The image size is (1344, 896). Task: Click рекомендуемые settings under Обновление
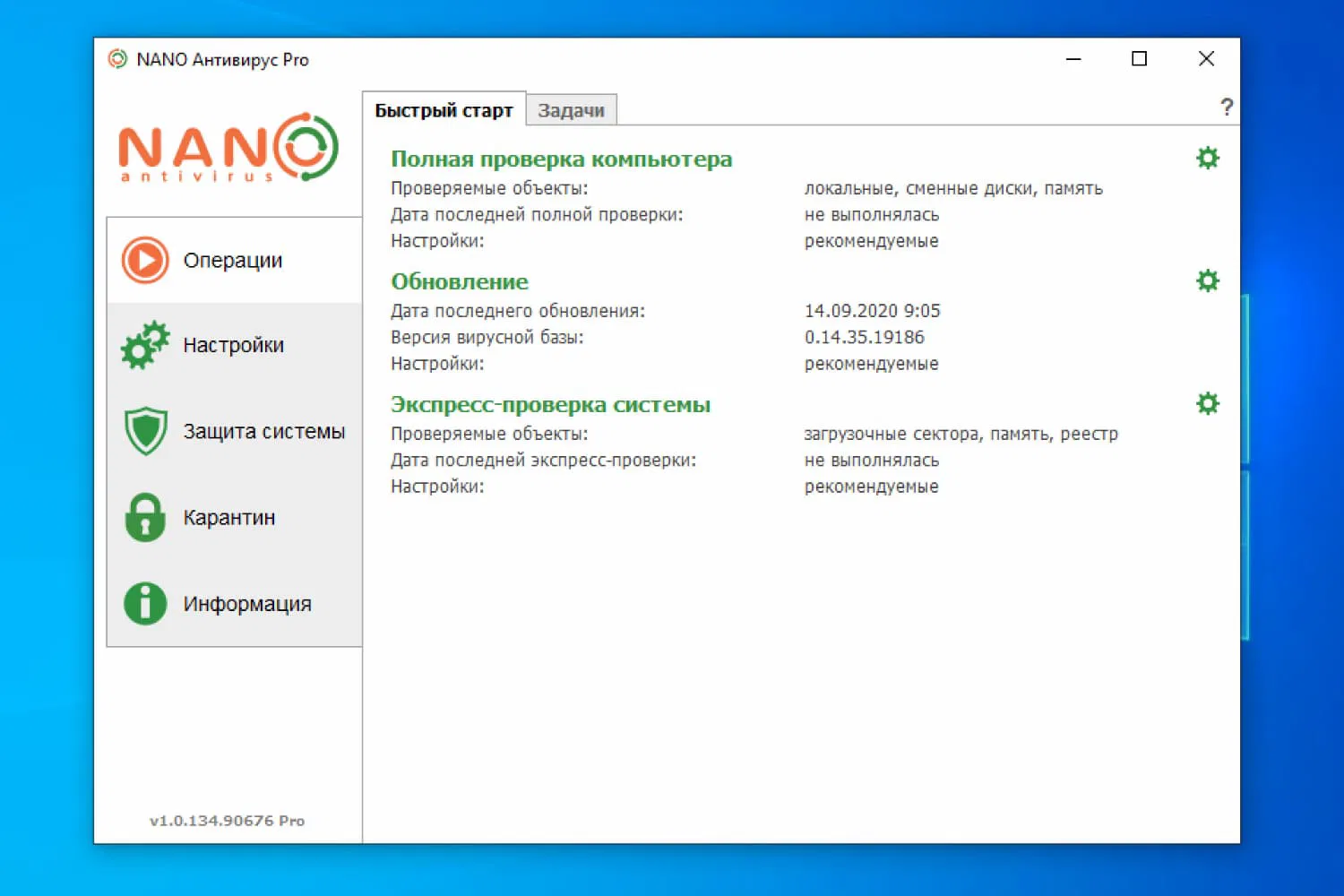click(x=871, y=363)
